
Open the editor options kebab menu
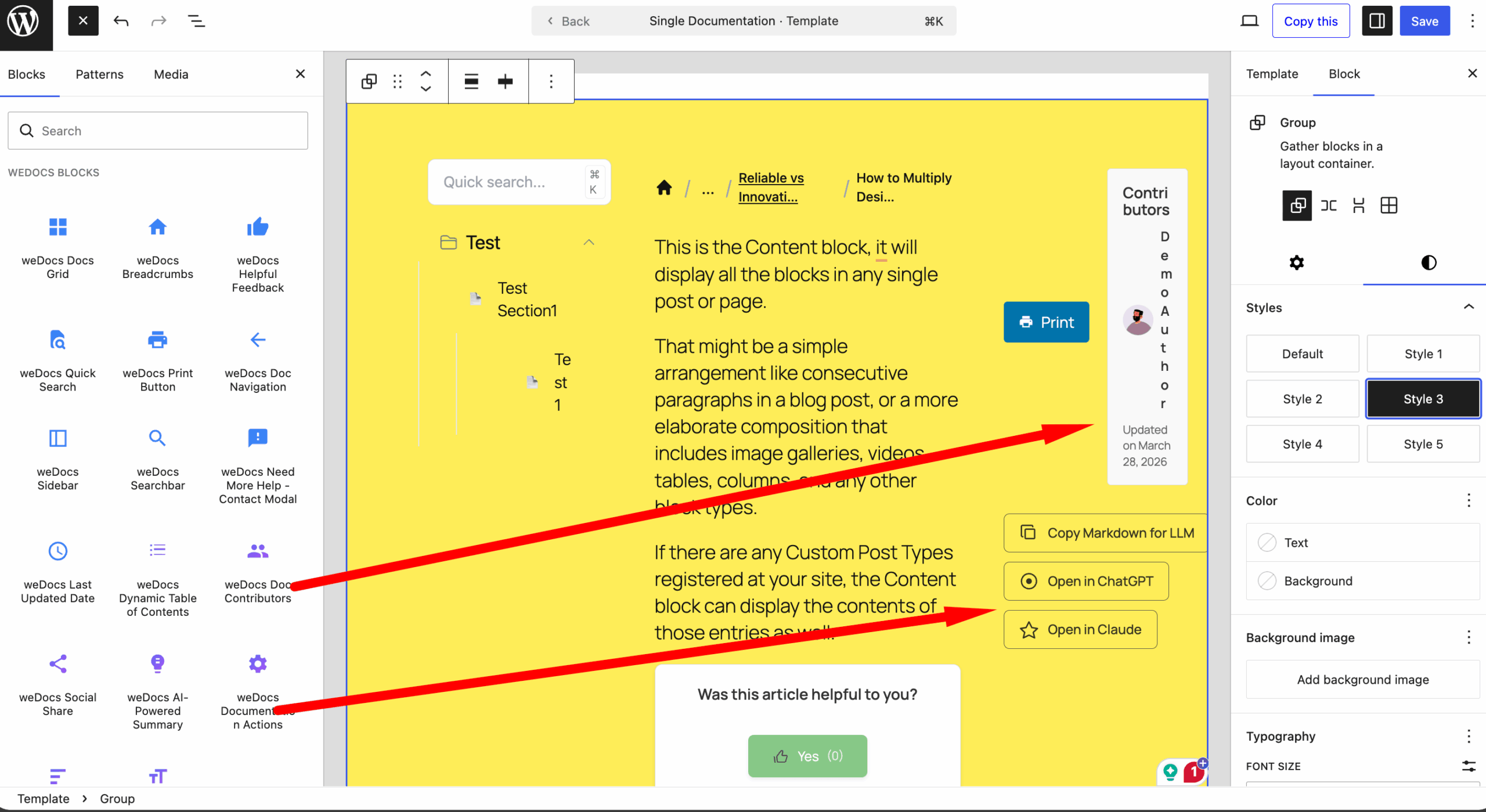[1472, 21]
